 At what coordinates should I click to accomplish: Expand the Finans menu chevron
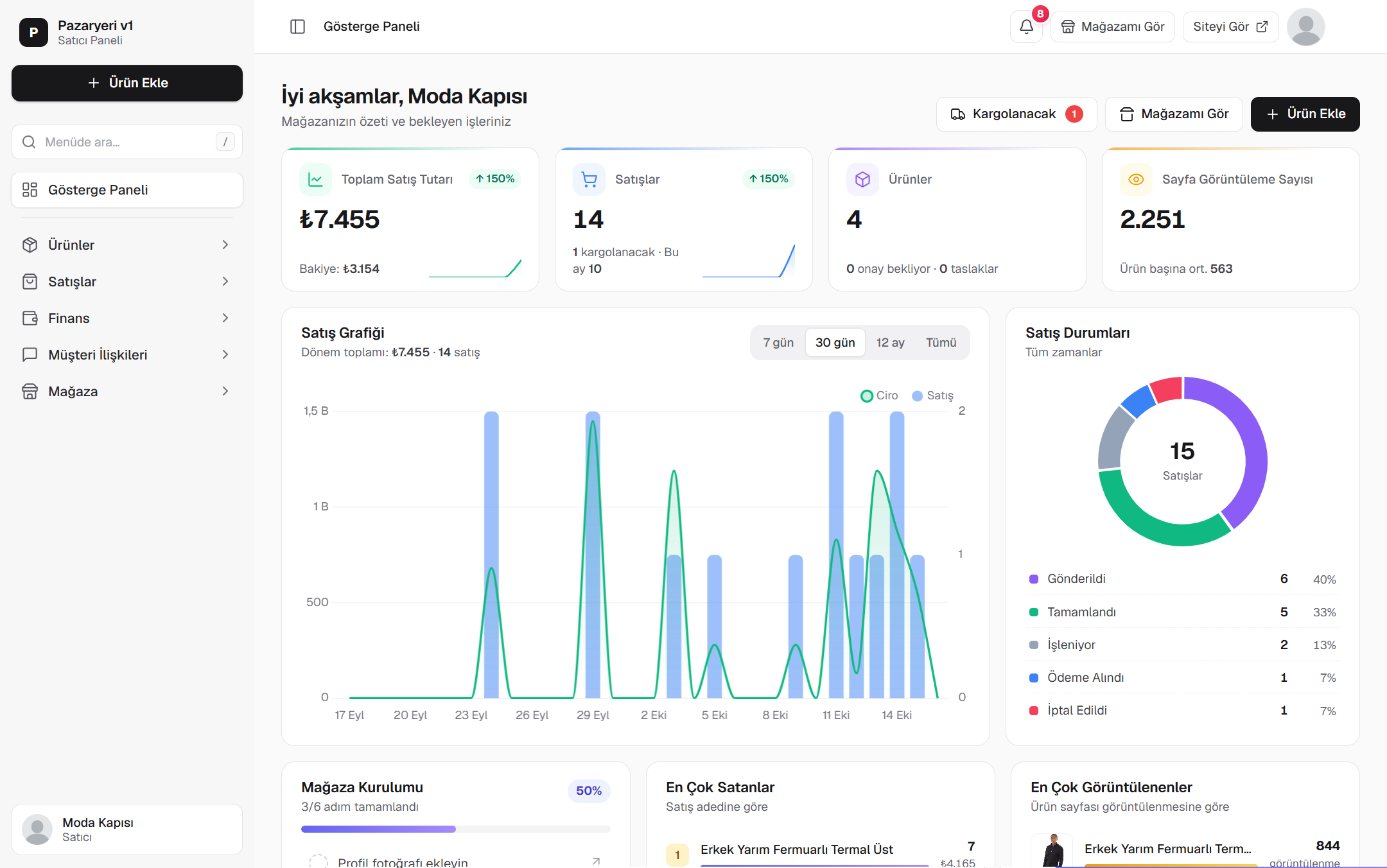(225, 318)
